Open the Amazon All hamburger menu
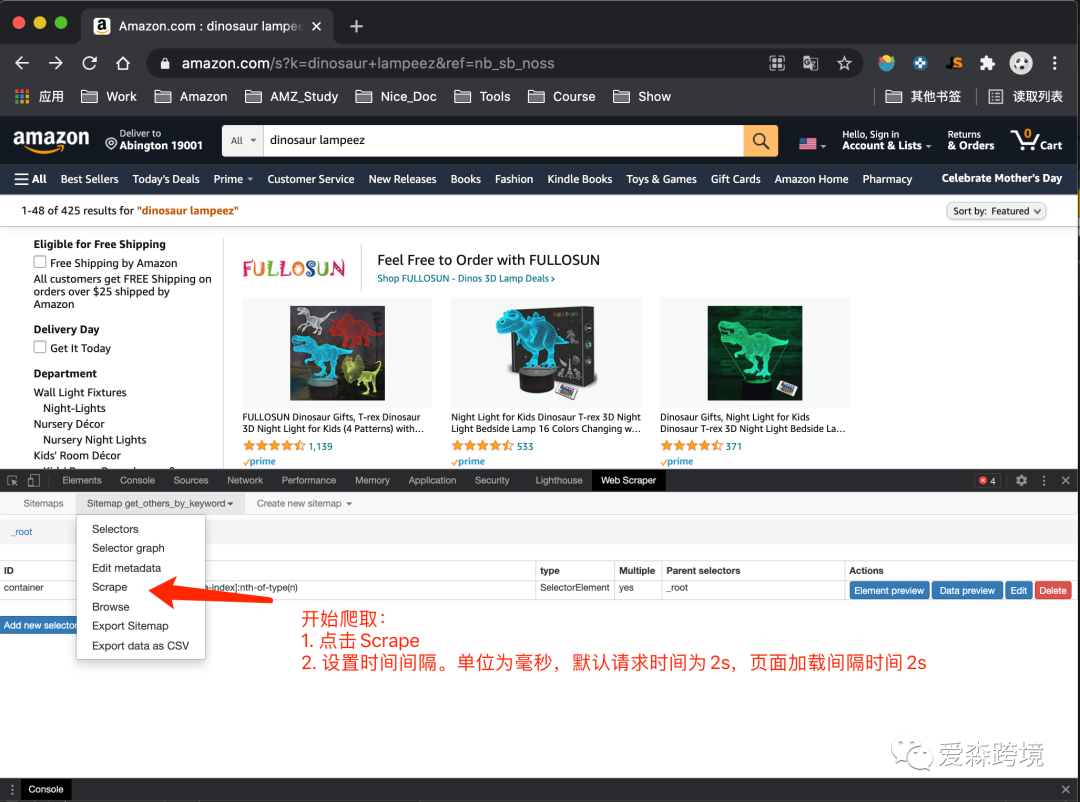 tap(30, 179)
